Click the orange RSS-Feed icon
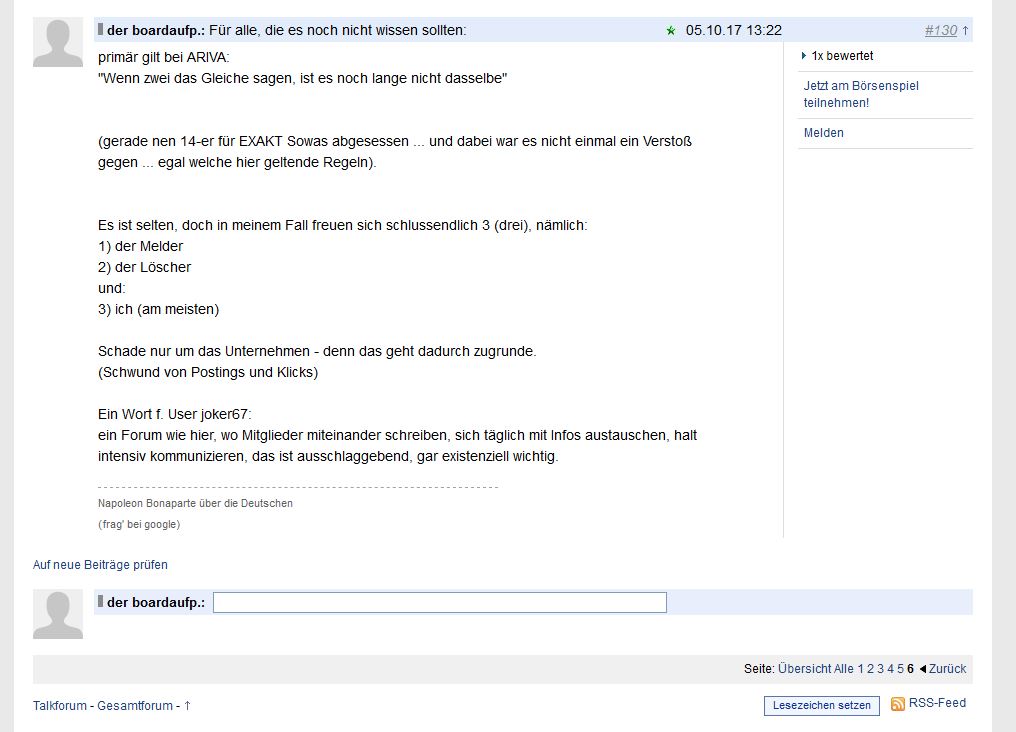The image size is (1016, 732). click(898, 704)
